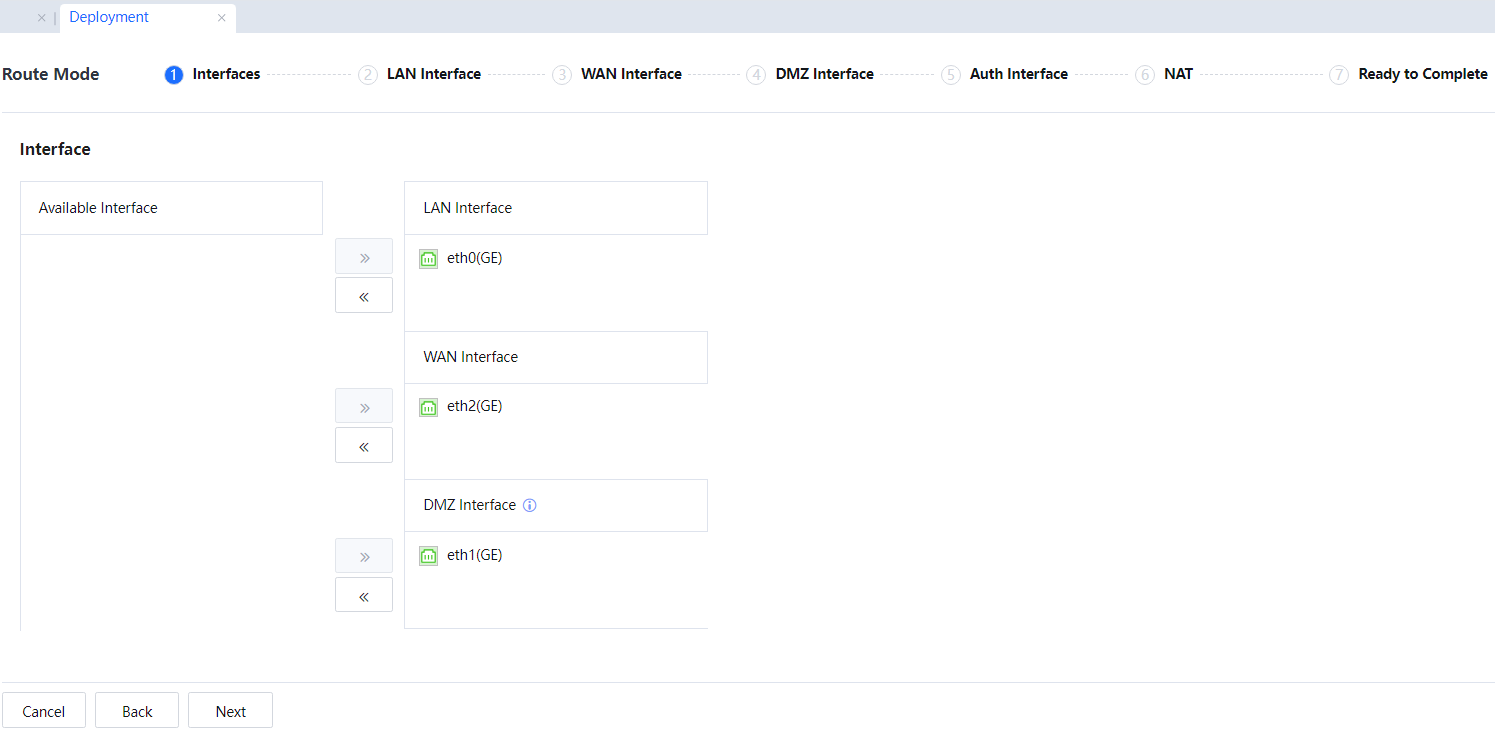The height and width of the screenshot is (748, 1495).
Task: Click the eth0(GE) port icon
Action: click(428, 259)
